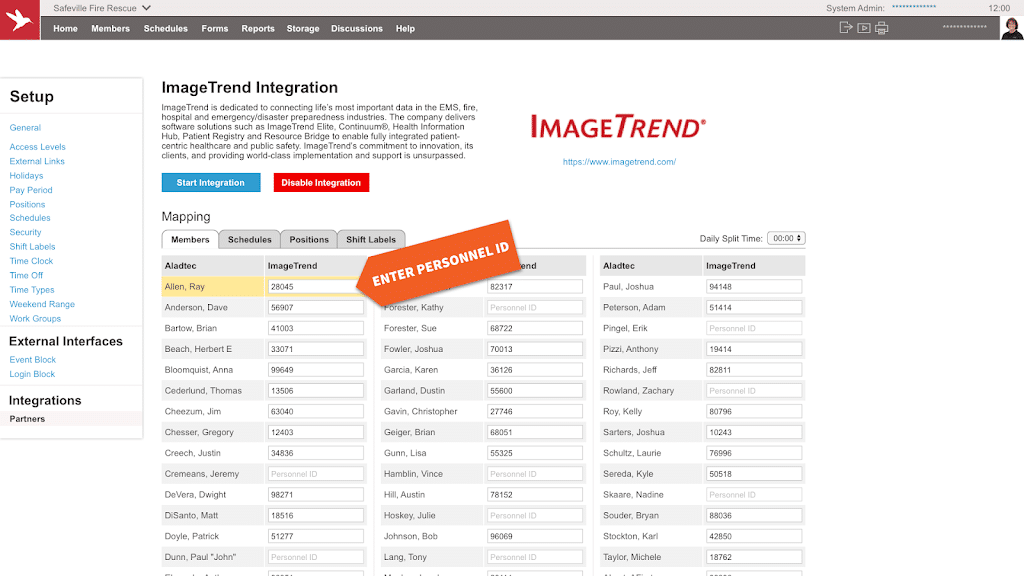Image resolution: width=1024 pixels, height=576 pixels.
Task: Open the user profile photo
Action: 1012,28
